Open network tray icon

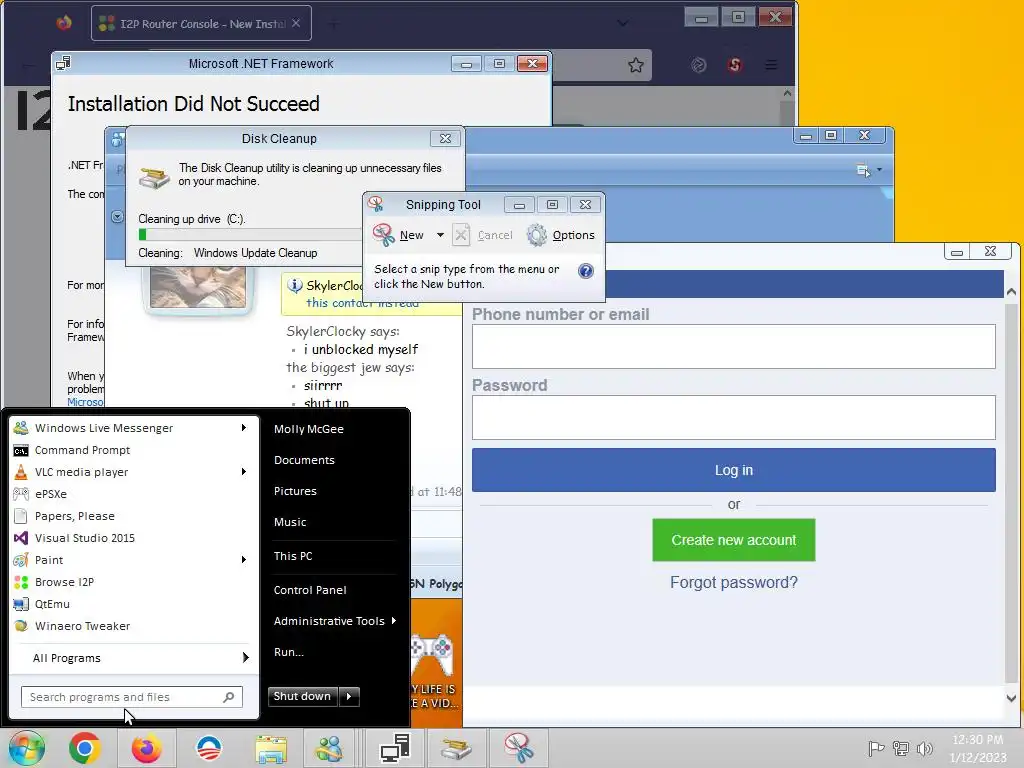pos(901,748)
